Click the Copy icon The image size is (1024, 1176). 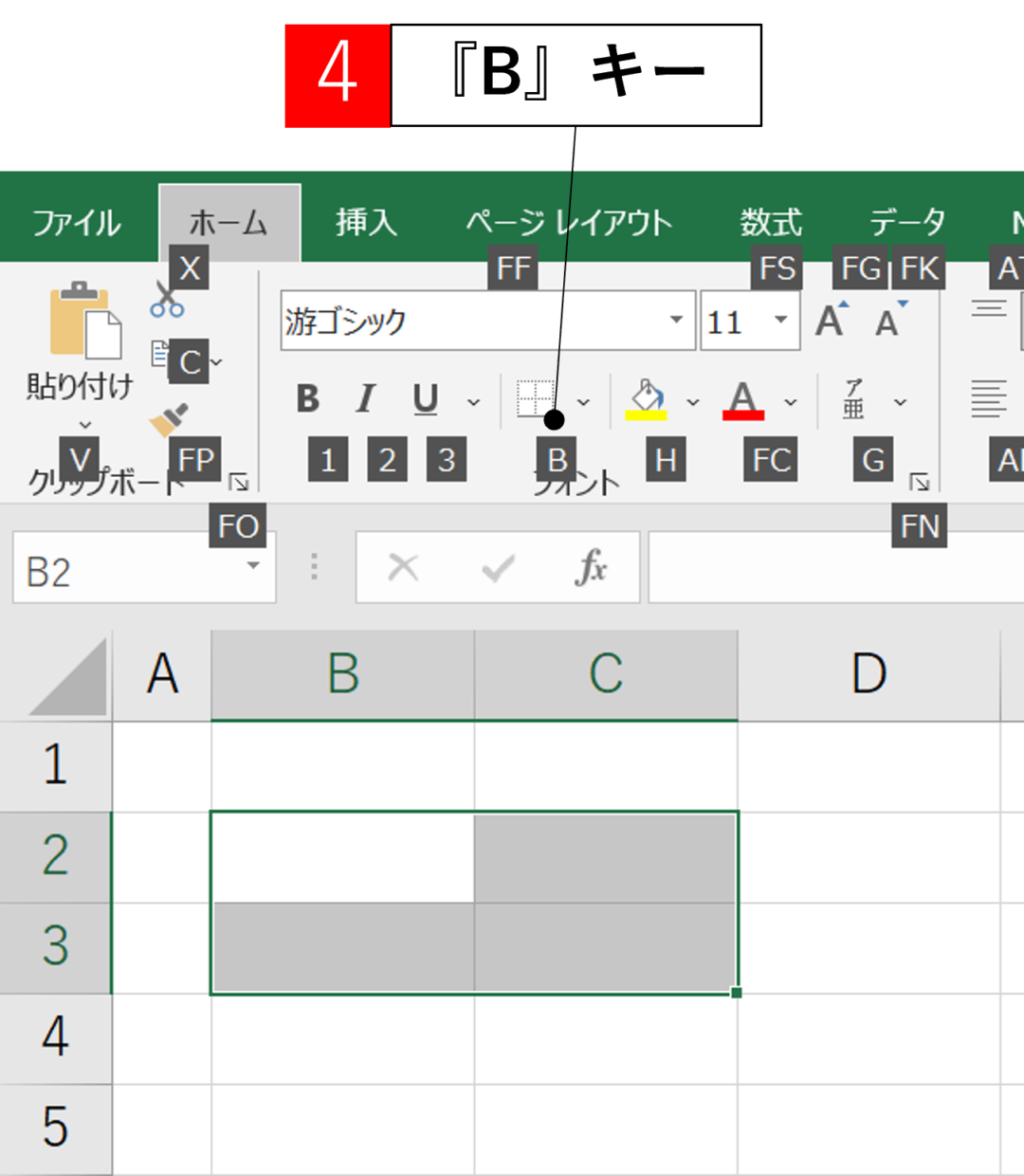(159, 356)
